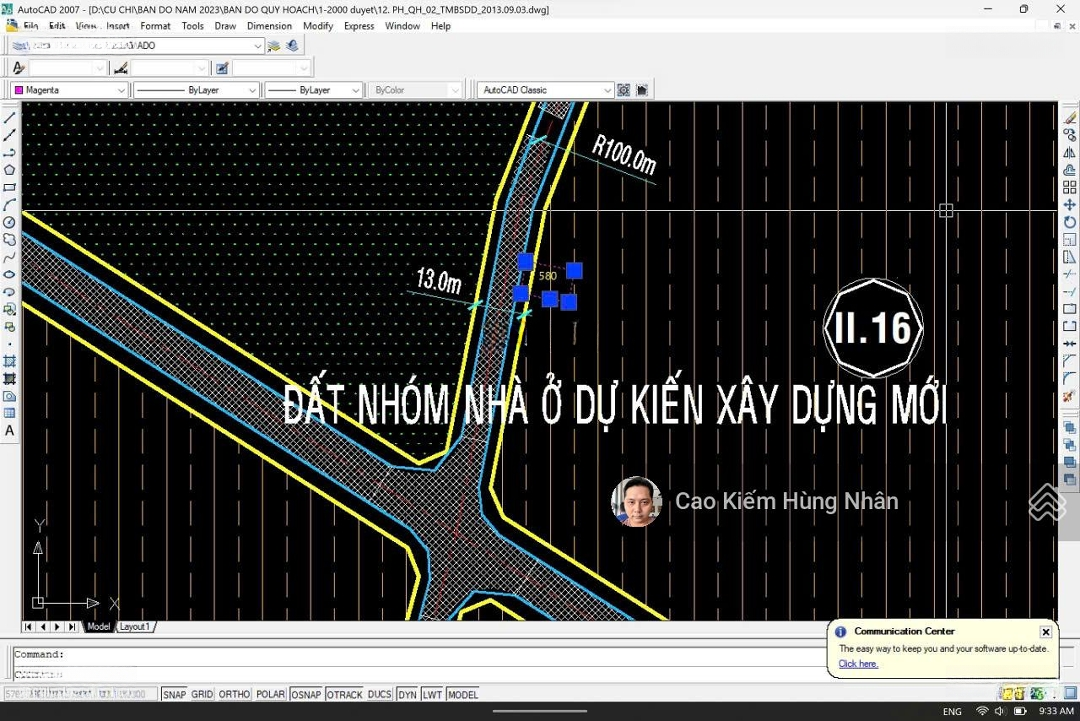Select the Rotate modify tool
Viewport: 1080px width, 721px height.
point(1069,222)
